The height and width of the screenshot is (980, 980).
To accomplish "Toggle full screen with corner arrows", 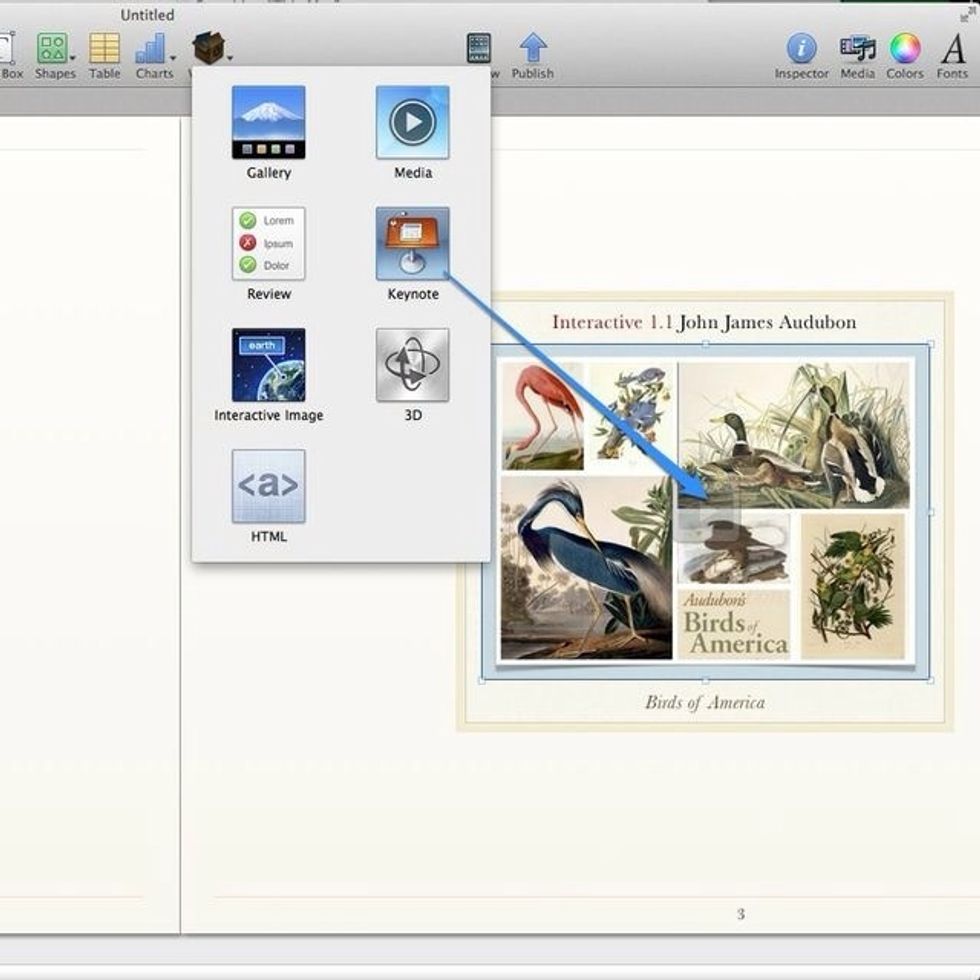I will tap(969, 15).
